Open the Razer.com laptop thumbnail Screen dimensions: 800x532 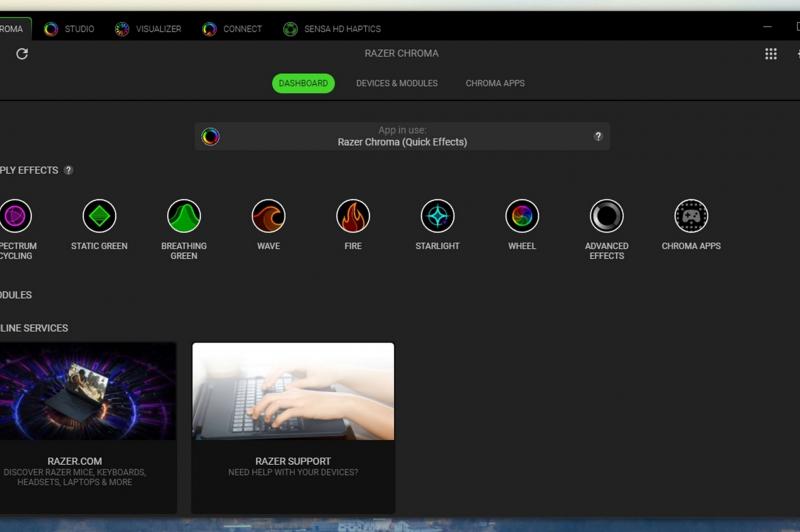click(x=88, y=391)
